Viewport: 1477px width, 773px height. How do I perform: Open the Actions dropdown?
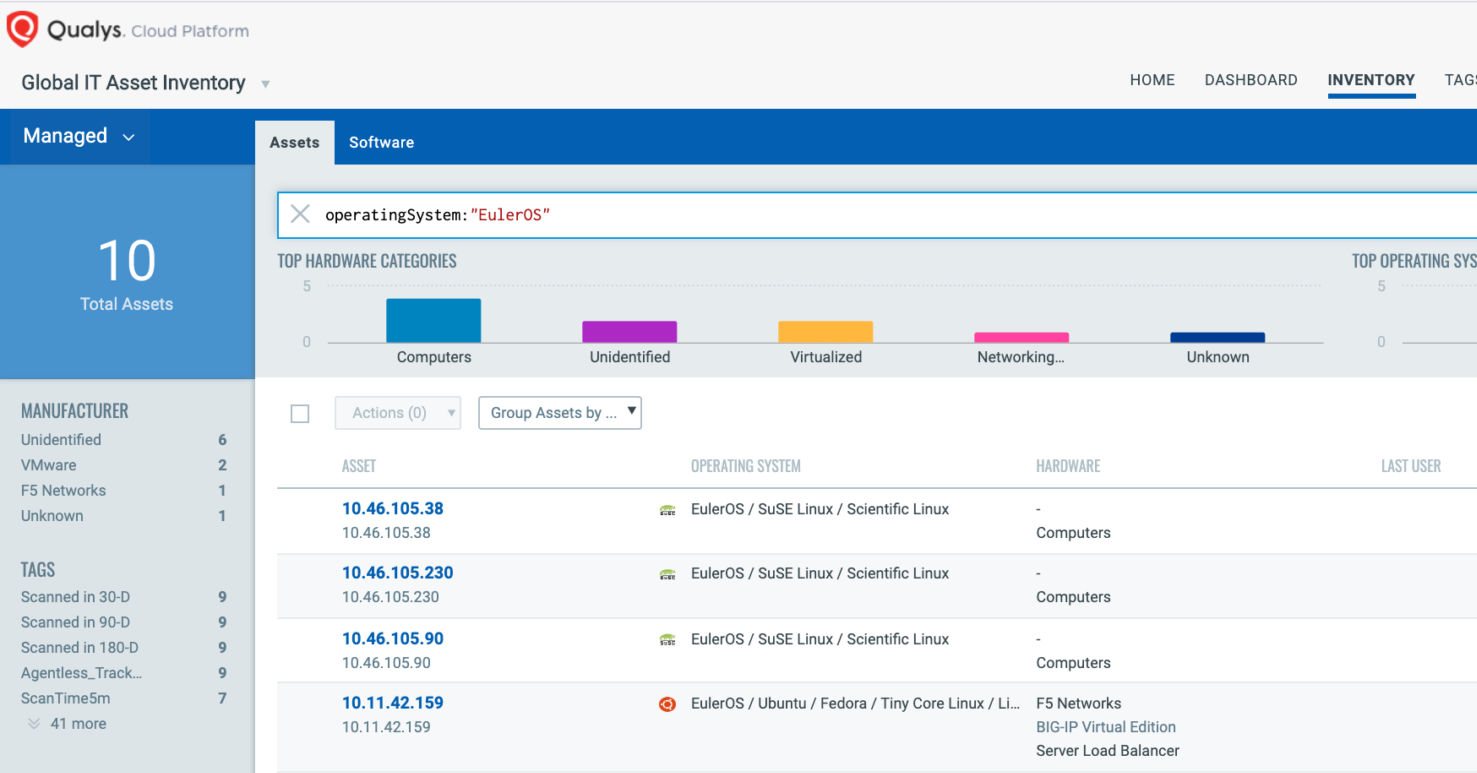point(397,412)
